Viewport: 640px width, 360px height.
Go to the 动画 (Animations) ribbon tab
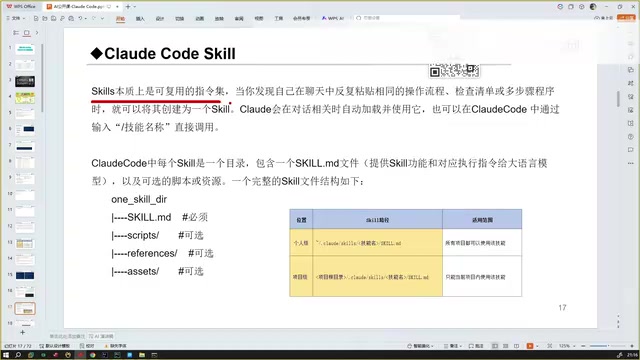point(200,18)
